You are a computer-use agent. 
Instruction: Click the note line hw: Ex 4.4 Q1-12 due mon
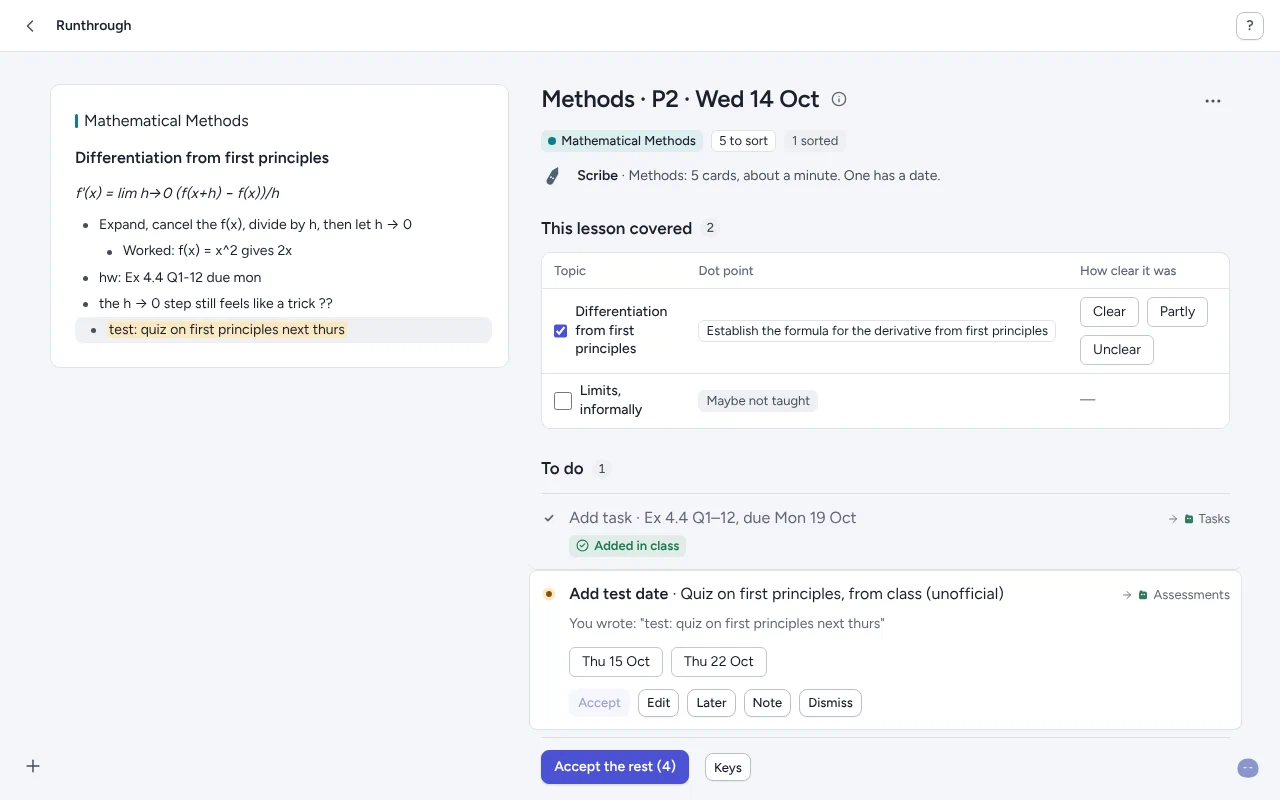point(180,277)
